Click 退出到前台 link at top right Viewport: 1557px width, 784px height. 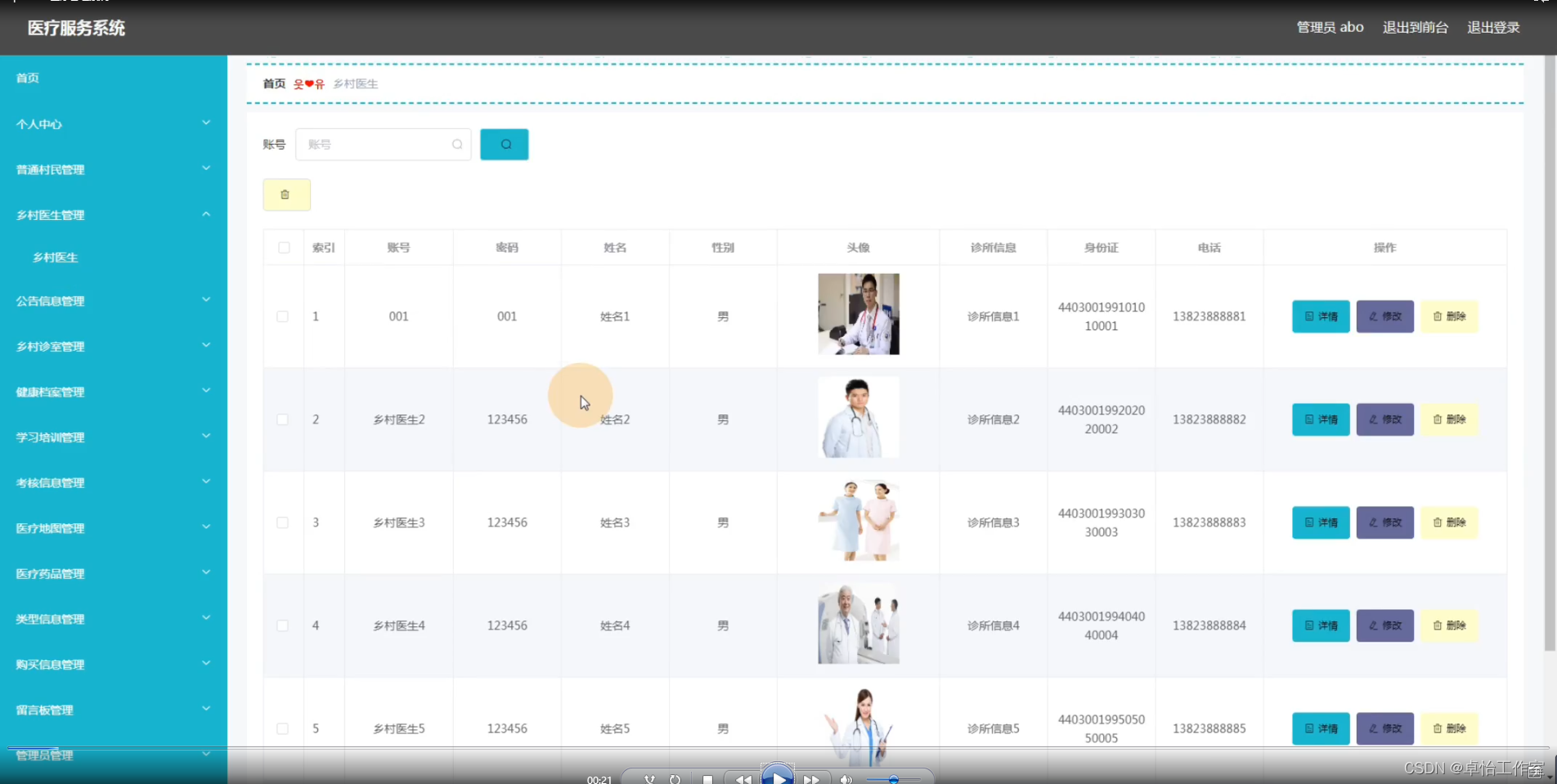pyautogui.click(x=1416, y=27)
